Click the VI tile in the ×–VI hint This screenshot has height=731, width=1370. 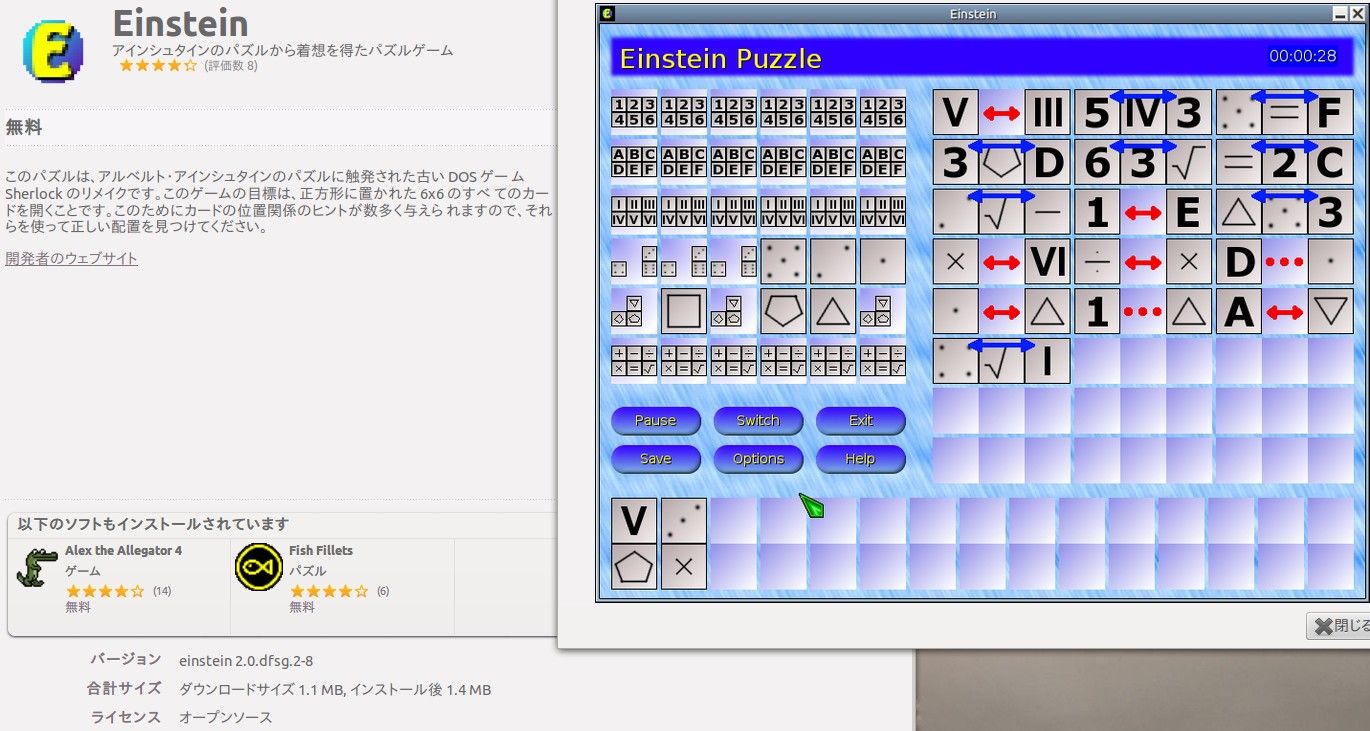[1048, 262]
